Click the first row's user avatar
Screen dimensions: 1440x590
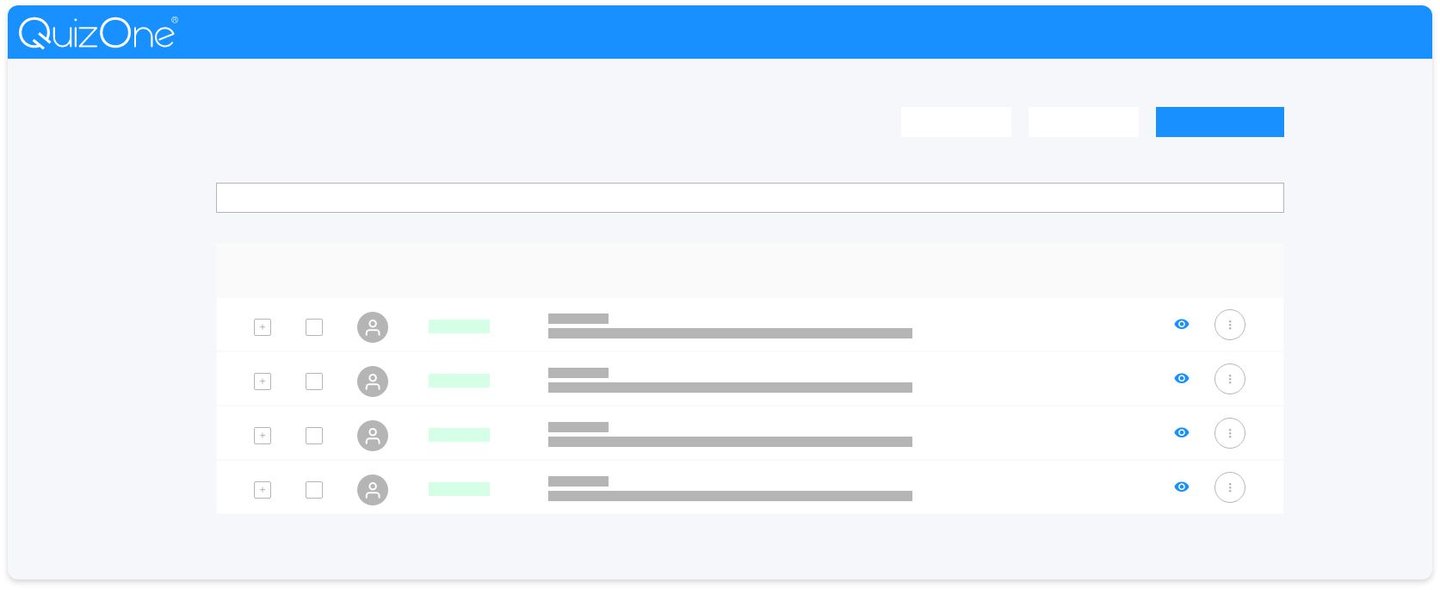[x=373, y=327]
